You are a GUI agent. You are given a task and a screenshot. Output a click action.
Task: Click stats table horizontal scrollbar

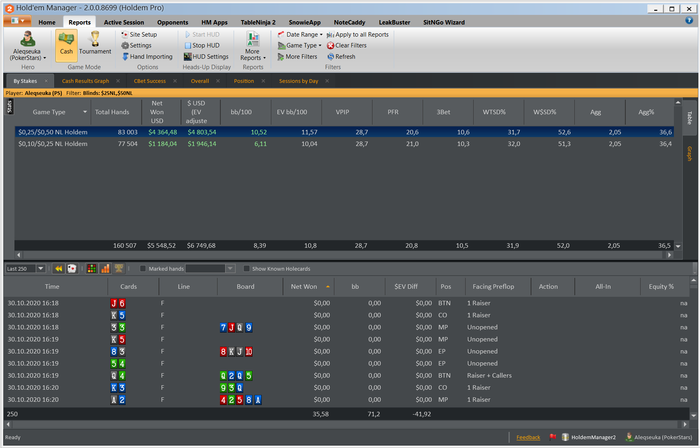344,255
